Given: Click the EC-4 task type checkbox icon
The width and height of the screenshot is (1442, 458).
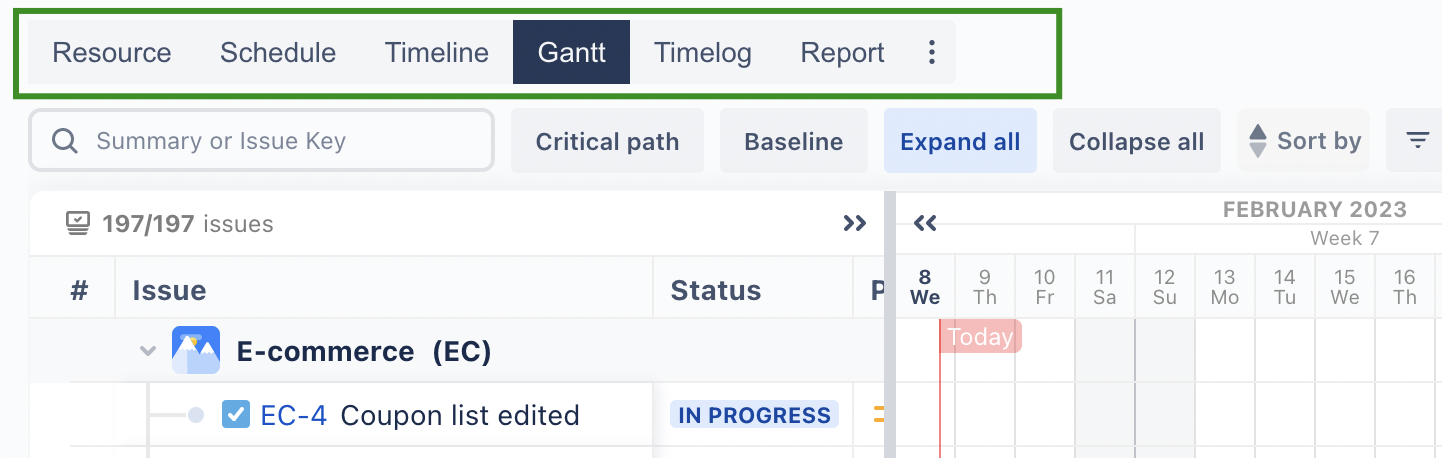Looking at the screenshot, I should tap(235, 414).
